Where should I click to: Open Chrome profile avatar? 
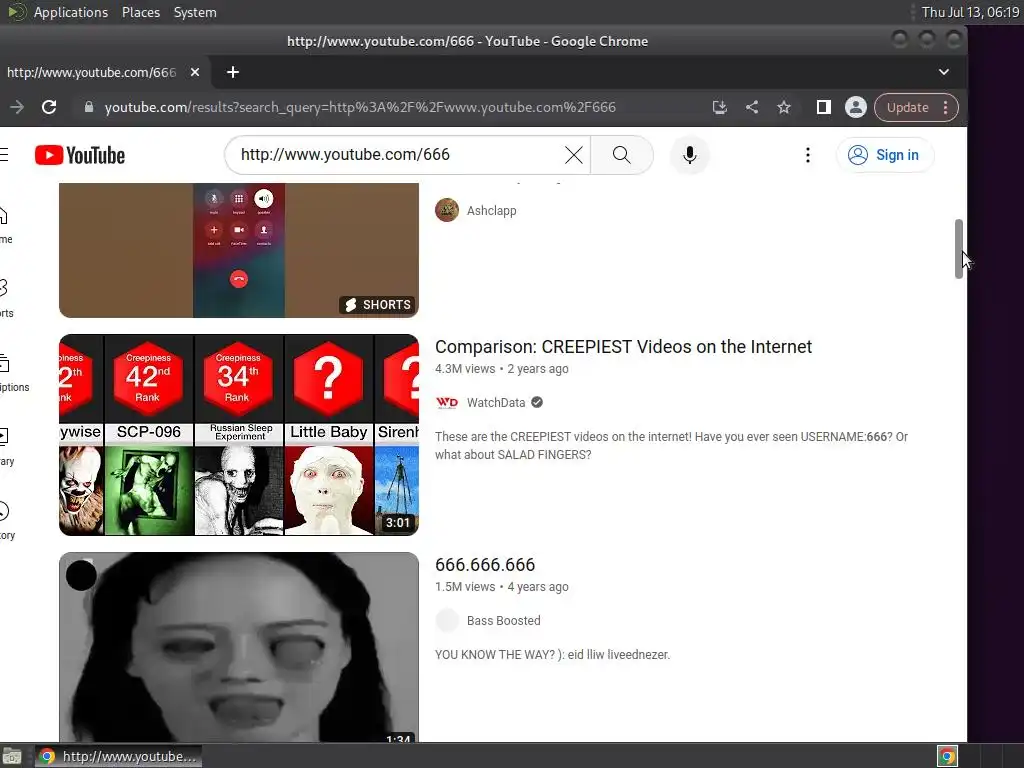pyautogui.click(x=856, y=107)
